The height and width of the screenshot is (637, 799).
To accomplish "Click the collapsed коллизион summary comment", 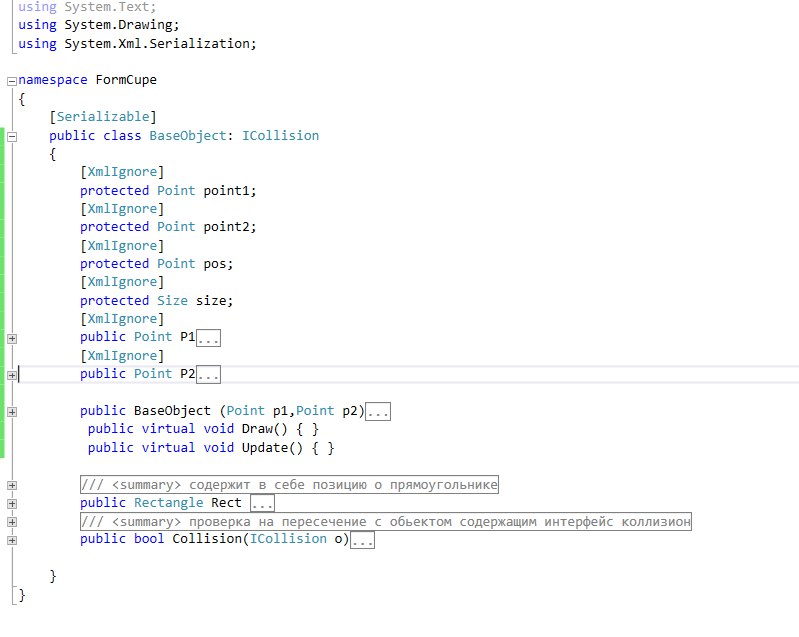I will (386, 522).
